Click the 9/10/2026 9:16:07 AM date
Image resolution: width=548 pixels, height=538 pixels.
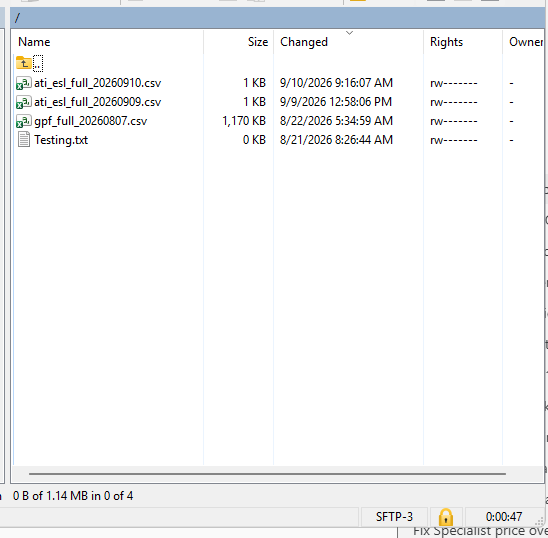pos(336,83)
